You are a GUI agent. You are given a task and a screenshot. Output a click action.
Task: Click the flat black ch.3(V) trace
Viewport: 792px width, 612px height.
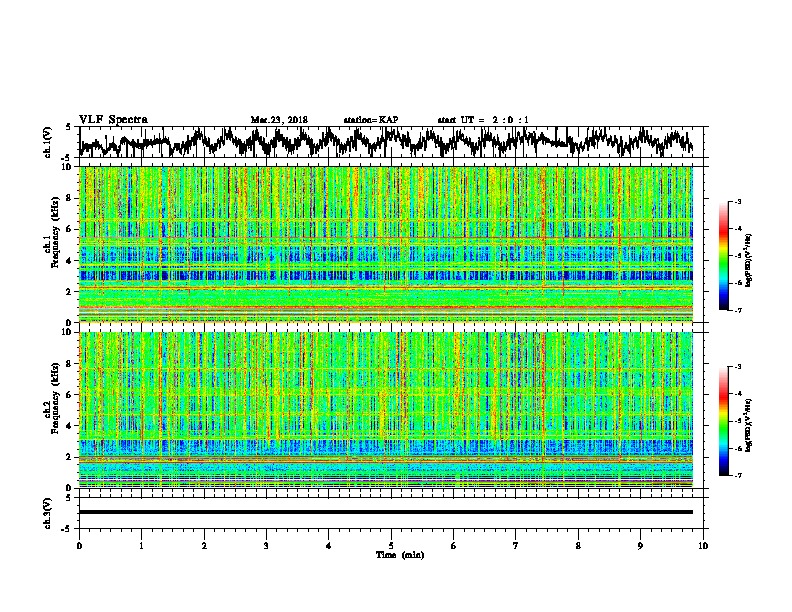click(x=386, y=512)
